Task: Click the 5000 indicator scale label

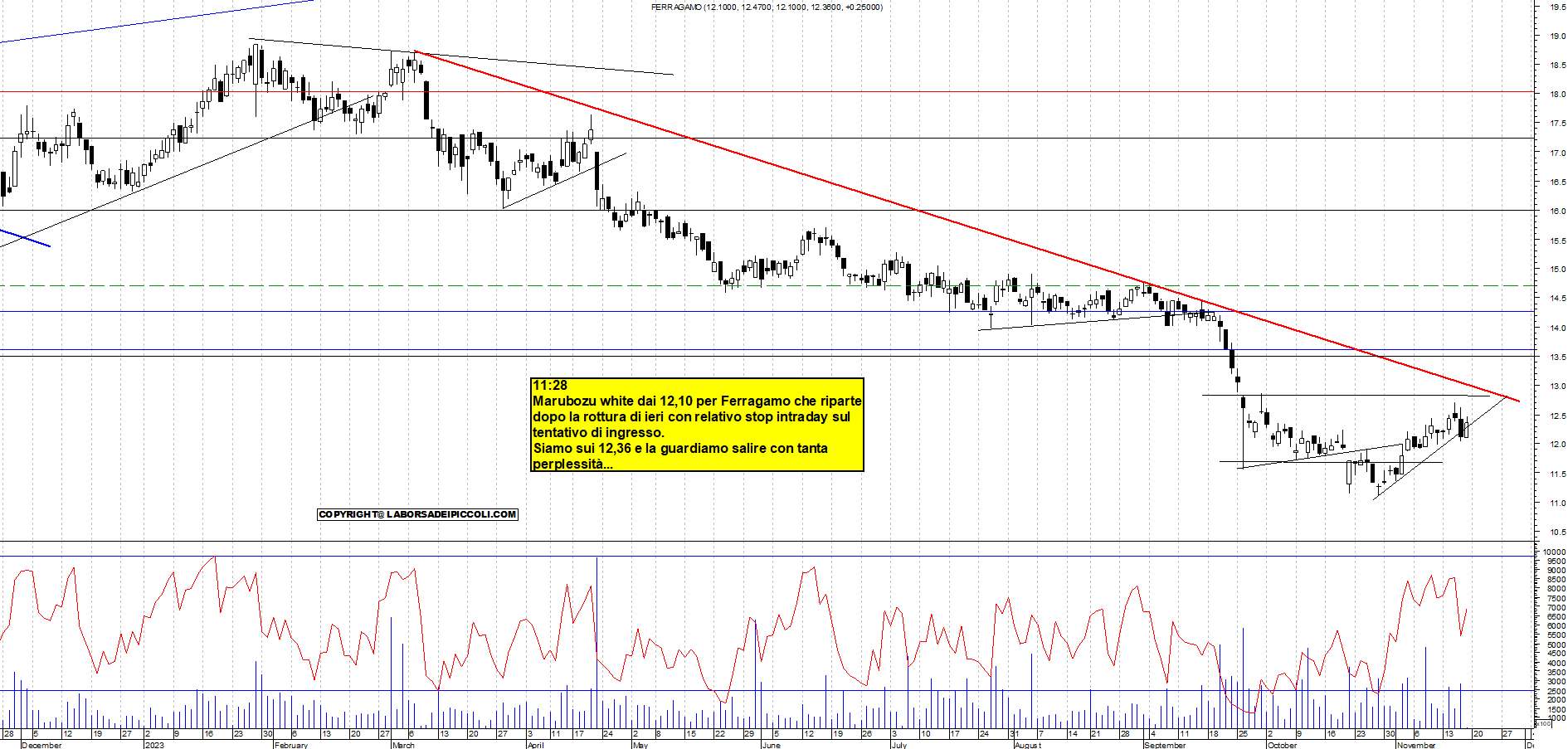Action: [x=1556, y=644]
